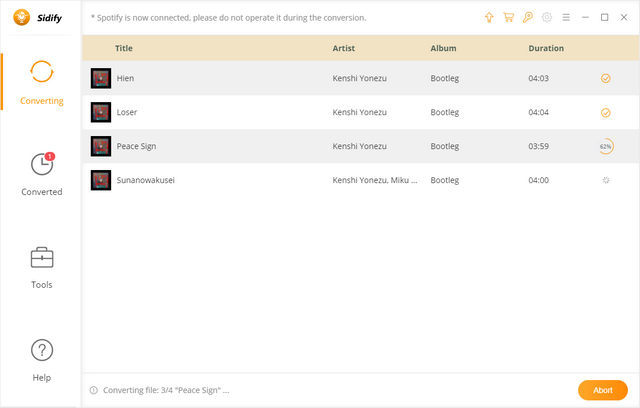The image size is (640, 408).
Task: Click the artist 'Kenshi Yonezu, Miku ...' cell
Action: point(375,180)
